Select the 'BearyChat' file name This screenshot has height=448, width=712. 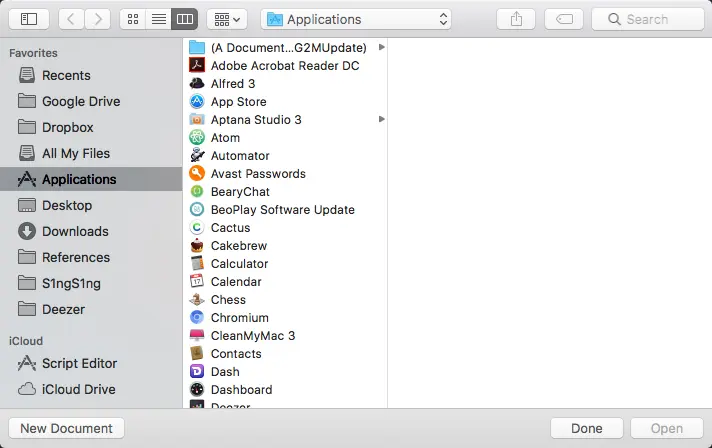(240, 192)
